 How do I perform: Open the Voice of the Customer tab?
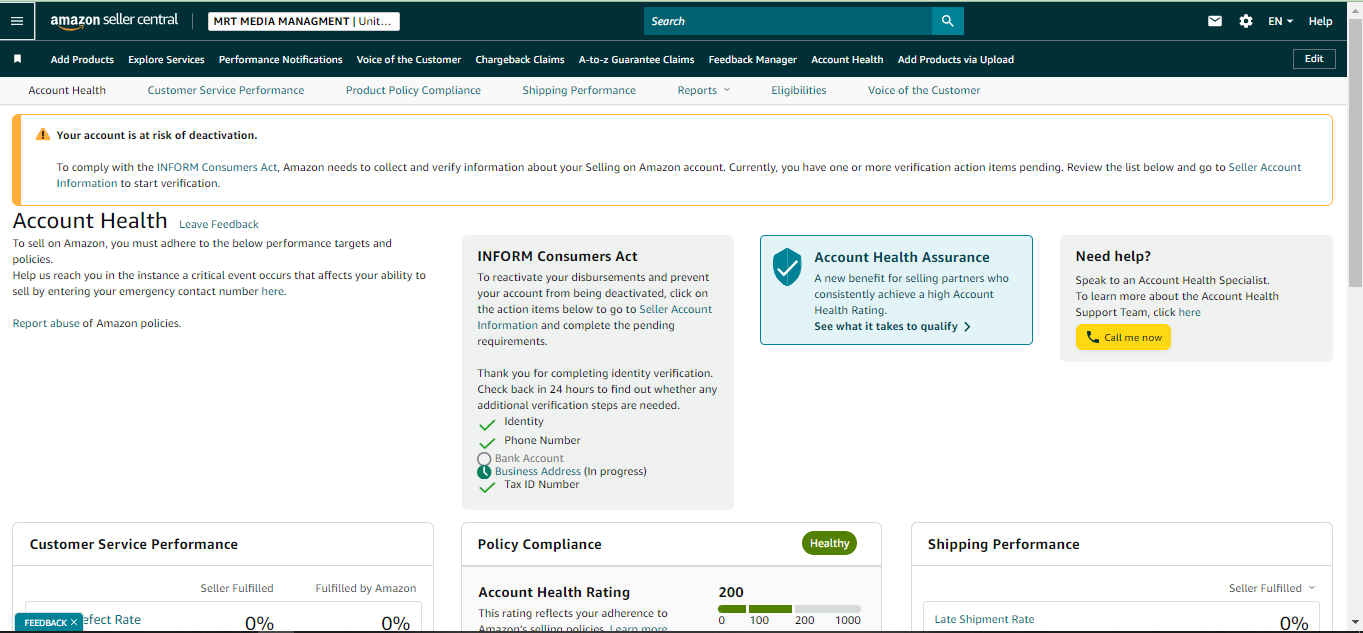point(924,90)
